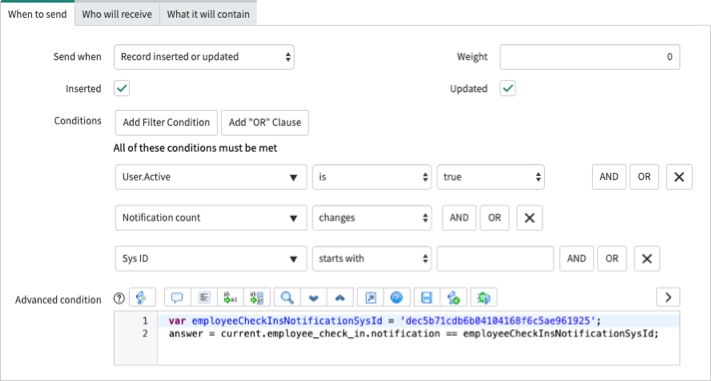Click the toggle comment speech bubble icon
Image resolution: width=711 pixels, height=381 pixels.
tap(177, 298)
